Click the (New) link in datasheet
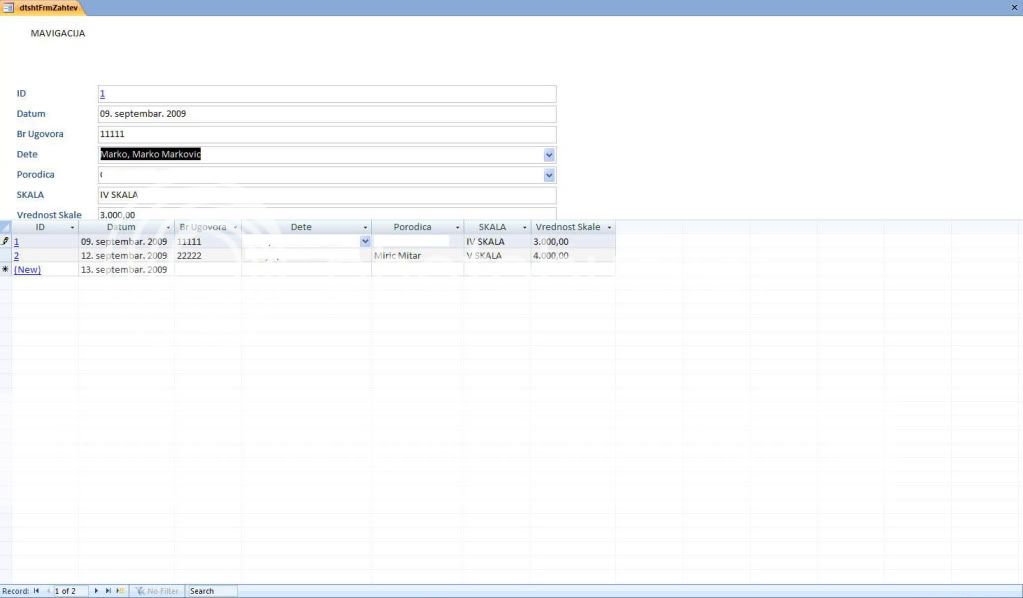 point(27,270)
